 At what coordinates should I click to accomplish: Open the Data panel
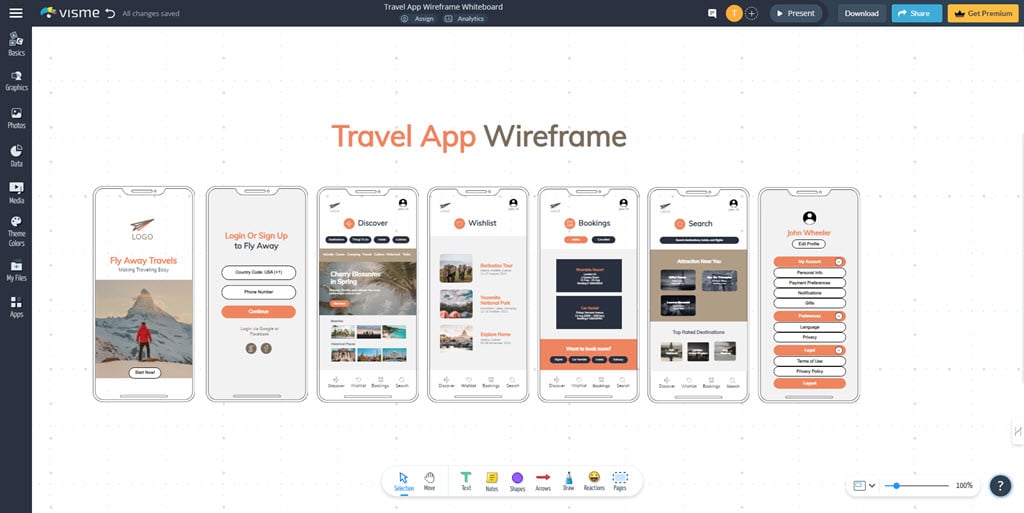pos(16,156)
